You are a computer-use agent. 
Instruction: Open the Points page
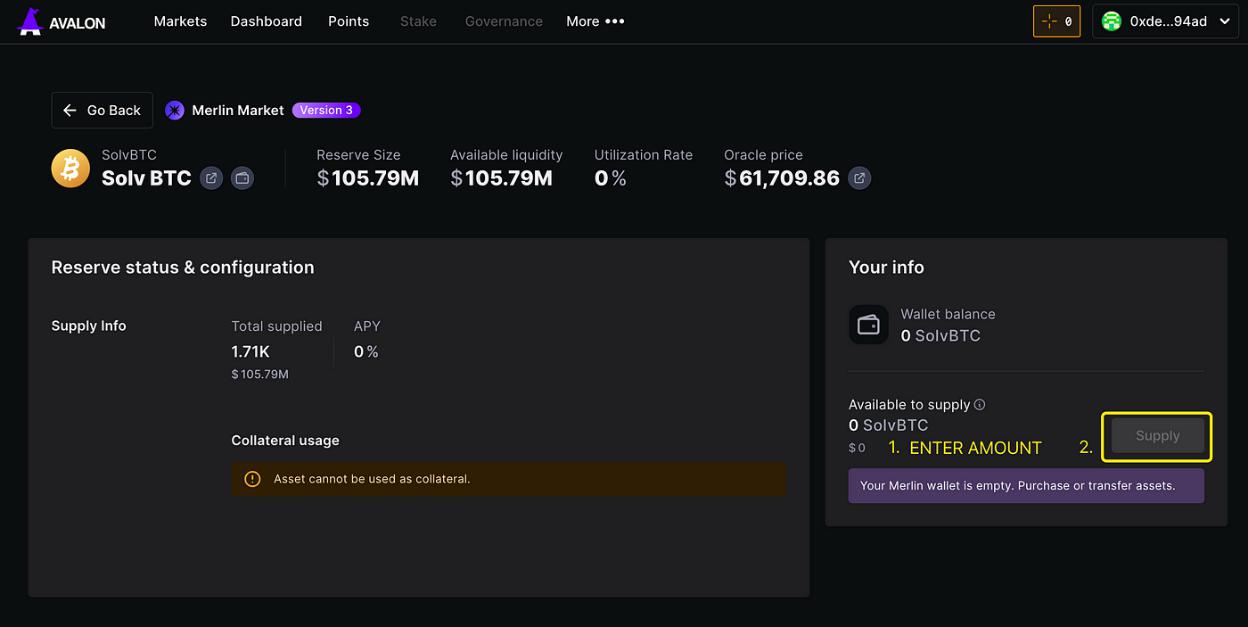(x=348, y=21)
